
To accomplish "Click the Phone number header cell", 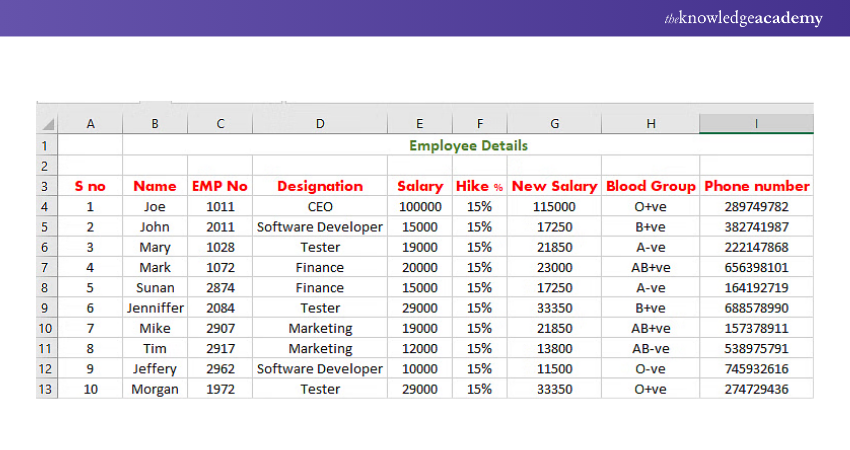I will pyautogui.click(x=756, y=186).
